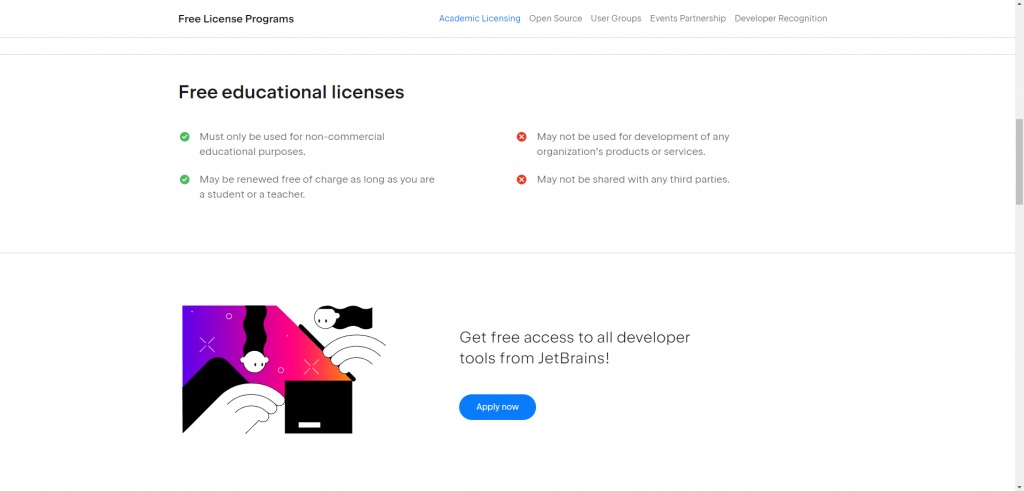Go to User Groups tab
Screen dimensions: 1024x491
(x=616, y=18)
